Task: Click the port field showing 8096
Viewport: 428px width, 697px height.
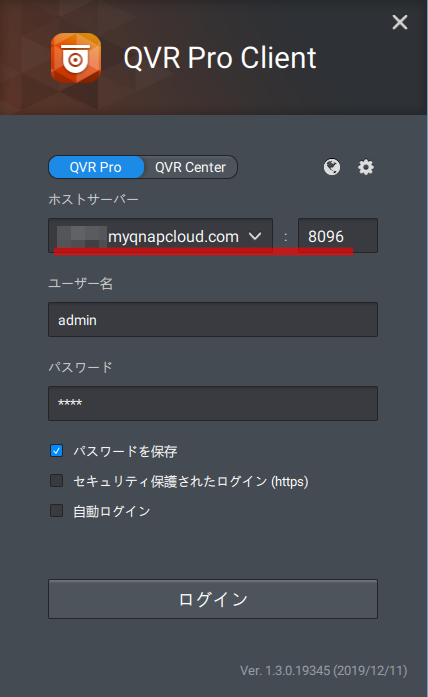Action: tap(338, 236)
